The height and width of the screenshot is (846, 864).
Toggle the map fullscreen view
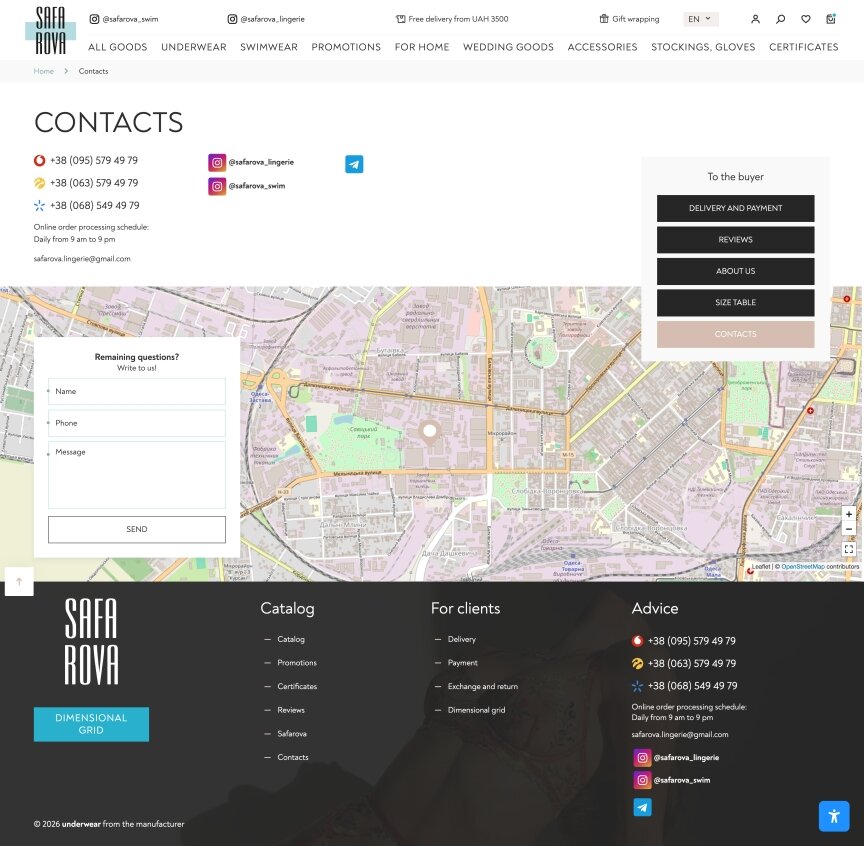(849, 549)
